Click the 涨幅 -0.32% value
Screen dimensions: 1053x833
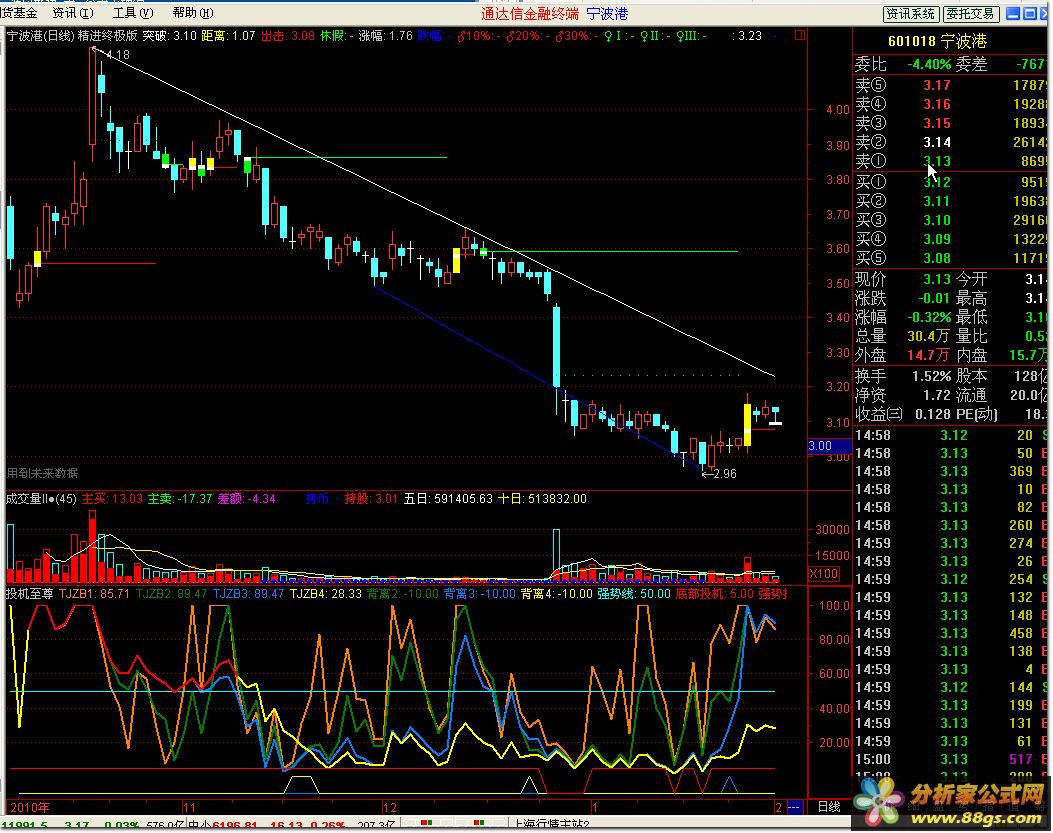929,317
